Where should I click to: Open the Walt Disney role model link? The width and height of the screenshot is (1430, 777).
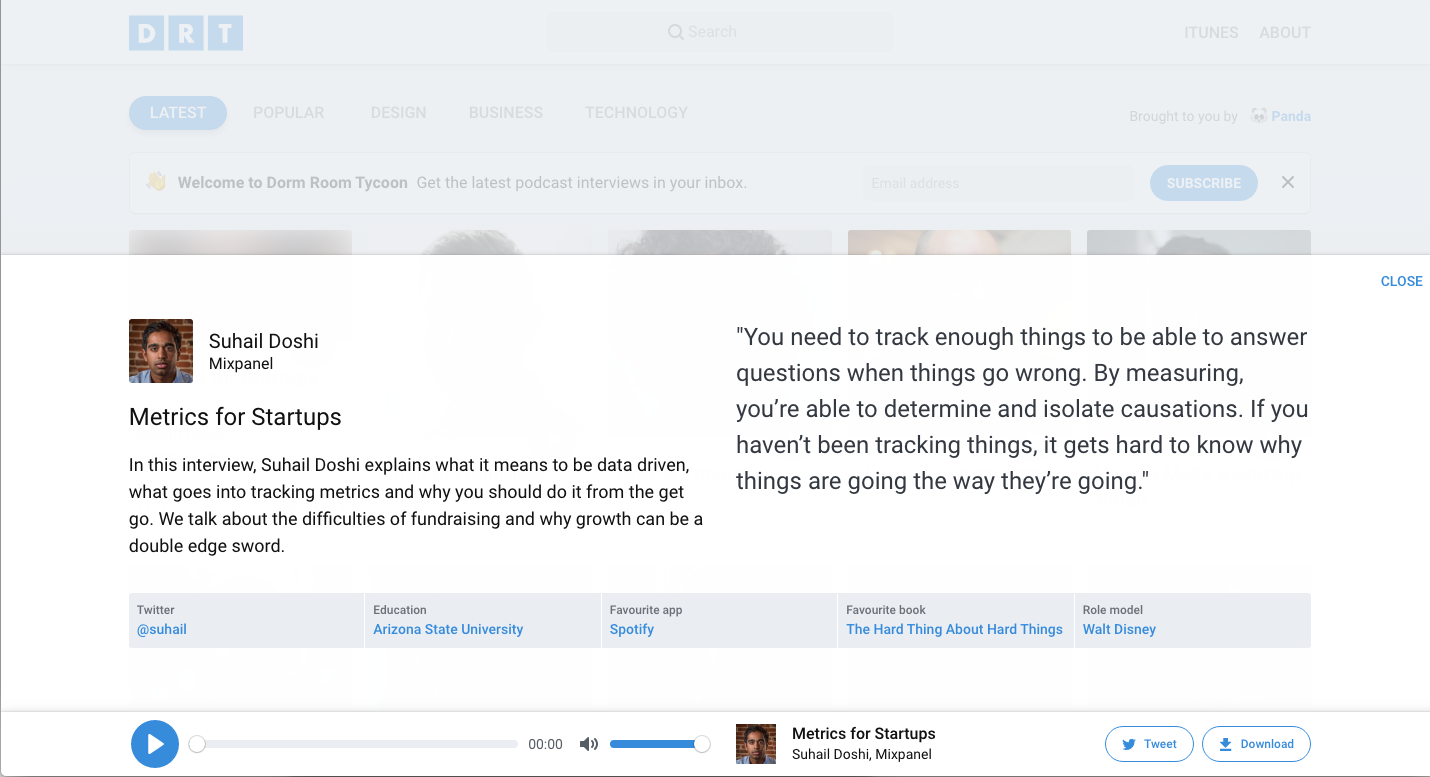1119,629
